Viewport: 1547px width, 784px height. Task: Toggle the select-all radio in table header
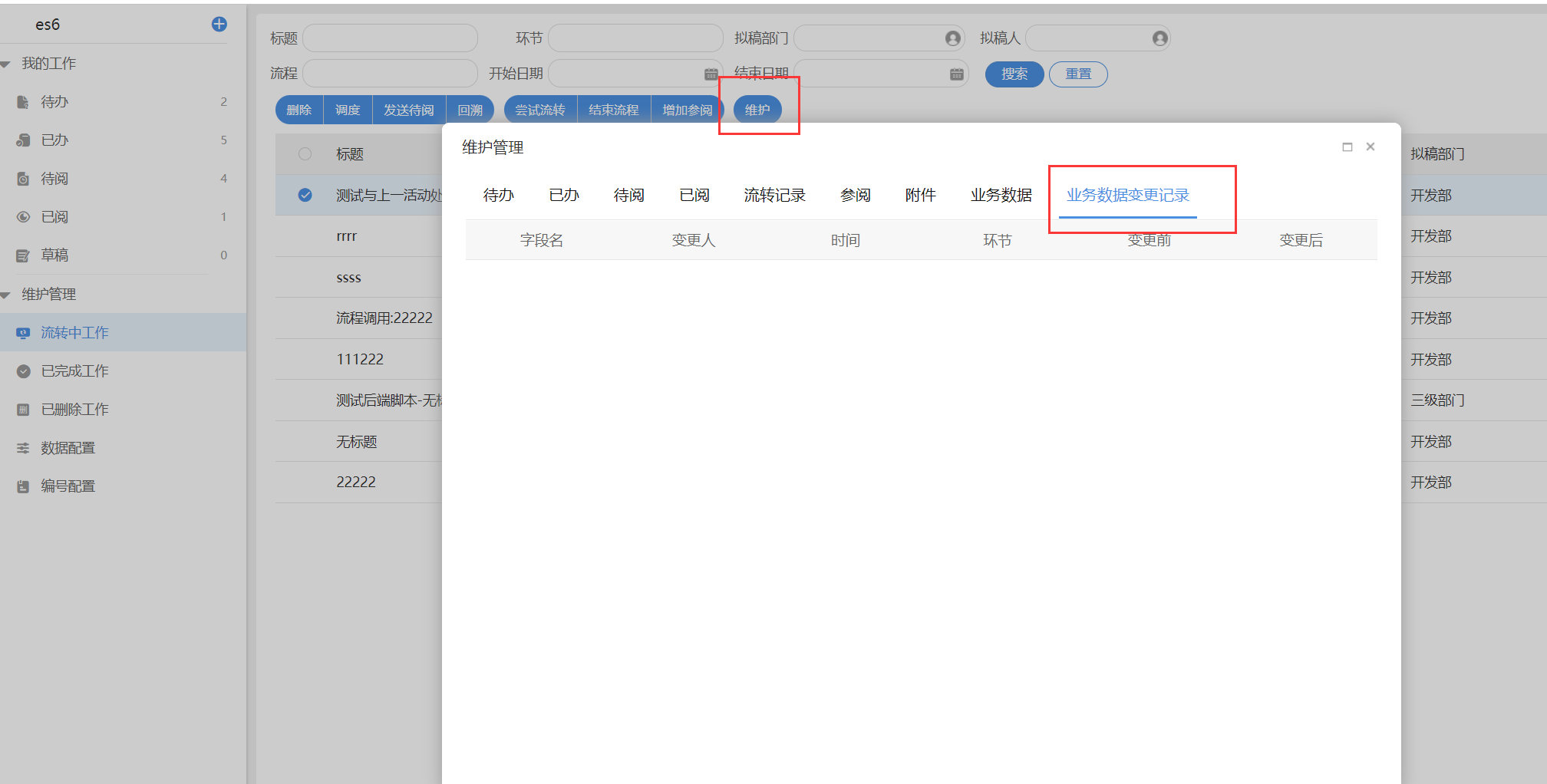pyautogui.click(x=305, y=154)
